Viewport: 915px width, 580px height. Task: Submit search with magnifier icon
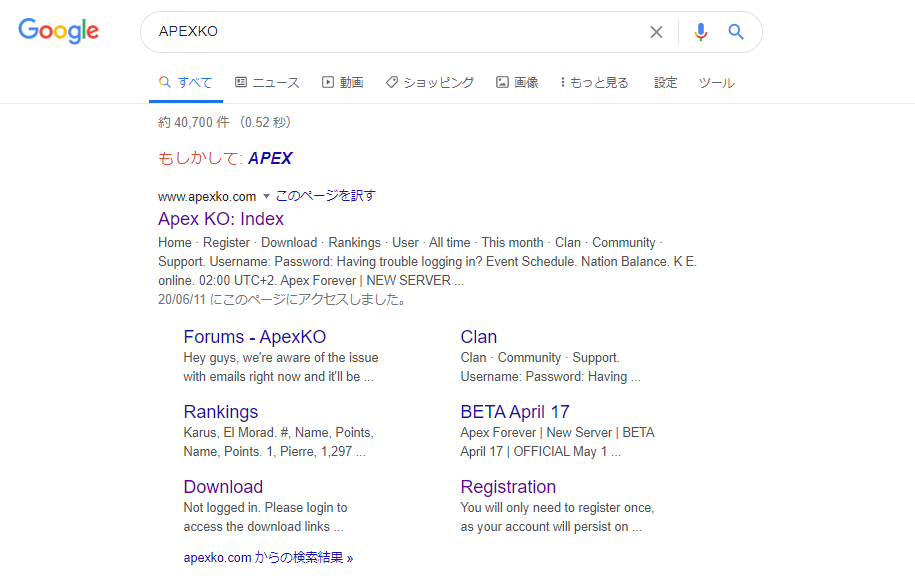[x=736, y=32]
